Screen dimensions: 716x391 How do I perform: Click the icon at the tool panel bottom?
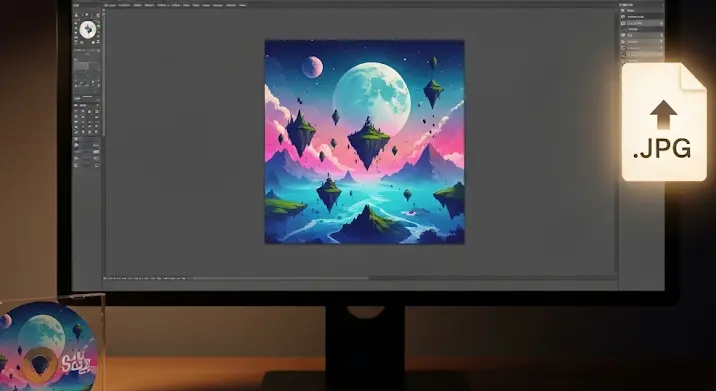click(x=76, y=165)
